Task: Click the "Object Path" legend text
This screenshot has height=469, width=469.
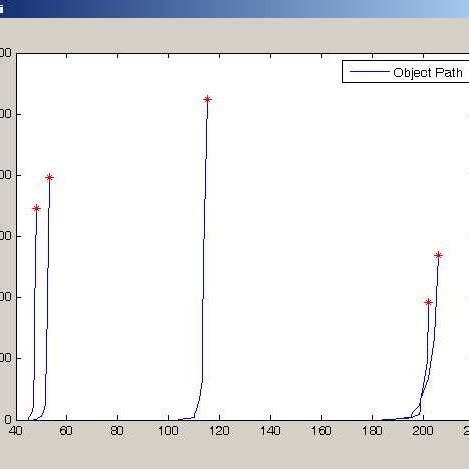Action: pos(428,73)
